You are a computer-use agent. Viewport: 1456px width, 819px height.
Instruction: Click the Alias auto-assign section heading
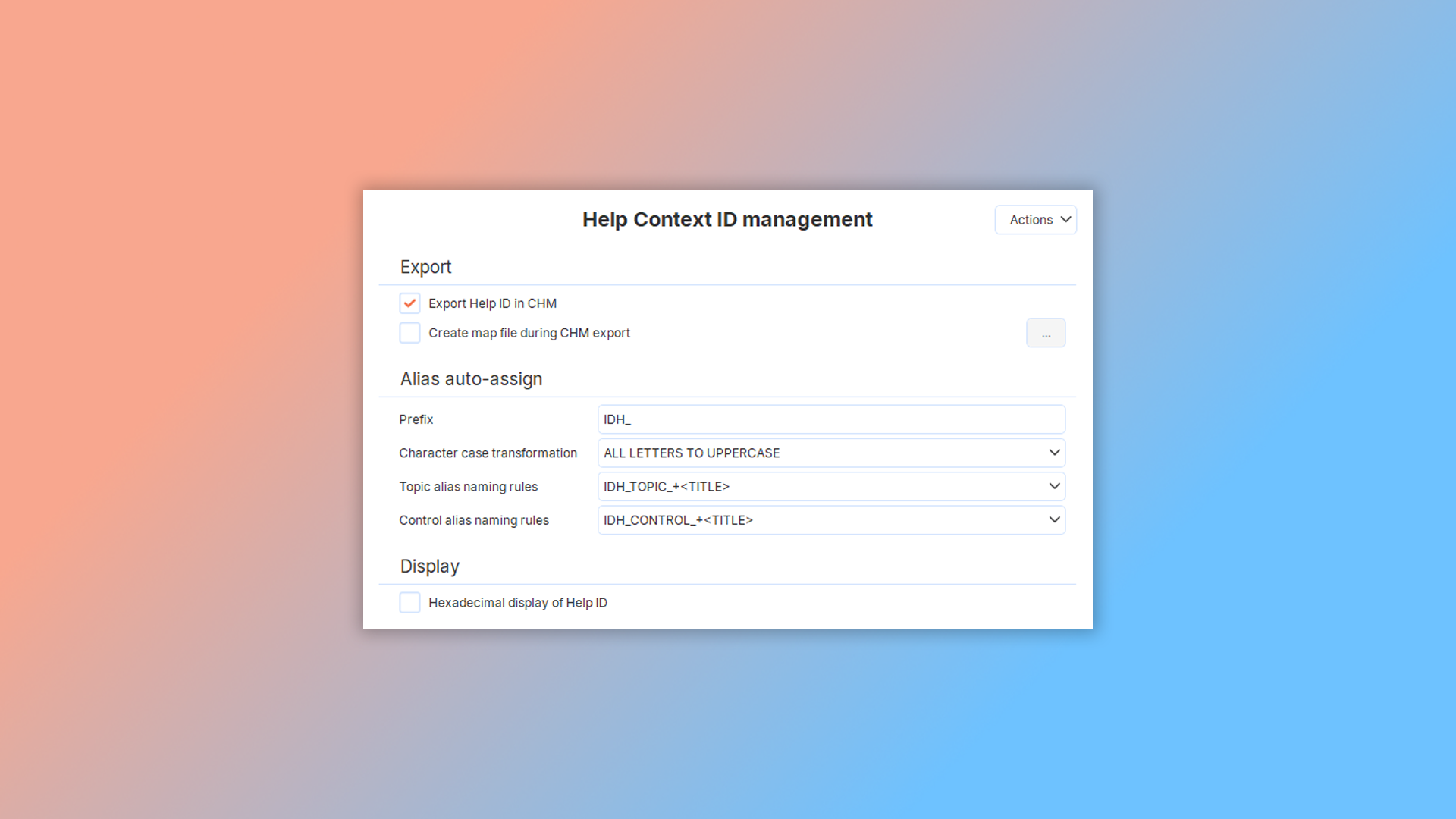(x=471, y=379)
